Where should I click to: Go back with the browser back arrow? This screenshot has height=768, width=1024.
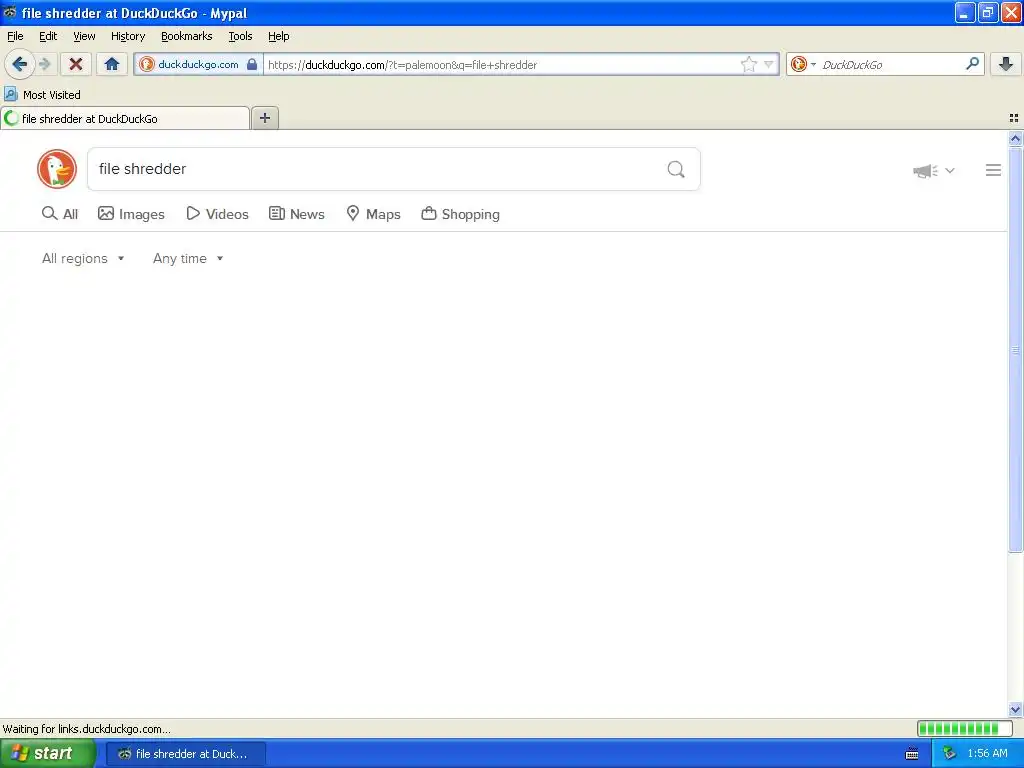click(x=19, y=64)
